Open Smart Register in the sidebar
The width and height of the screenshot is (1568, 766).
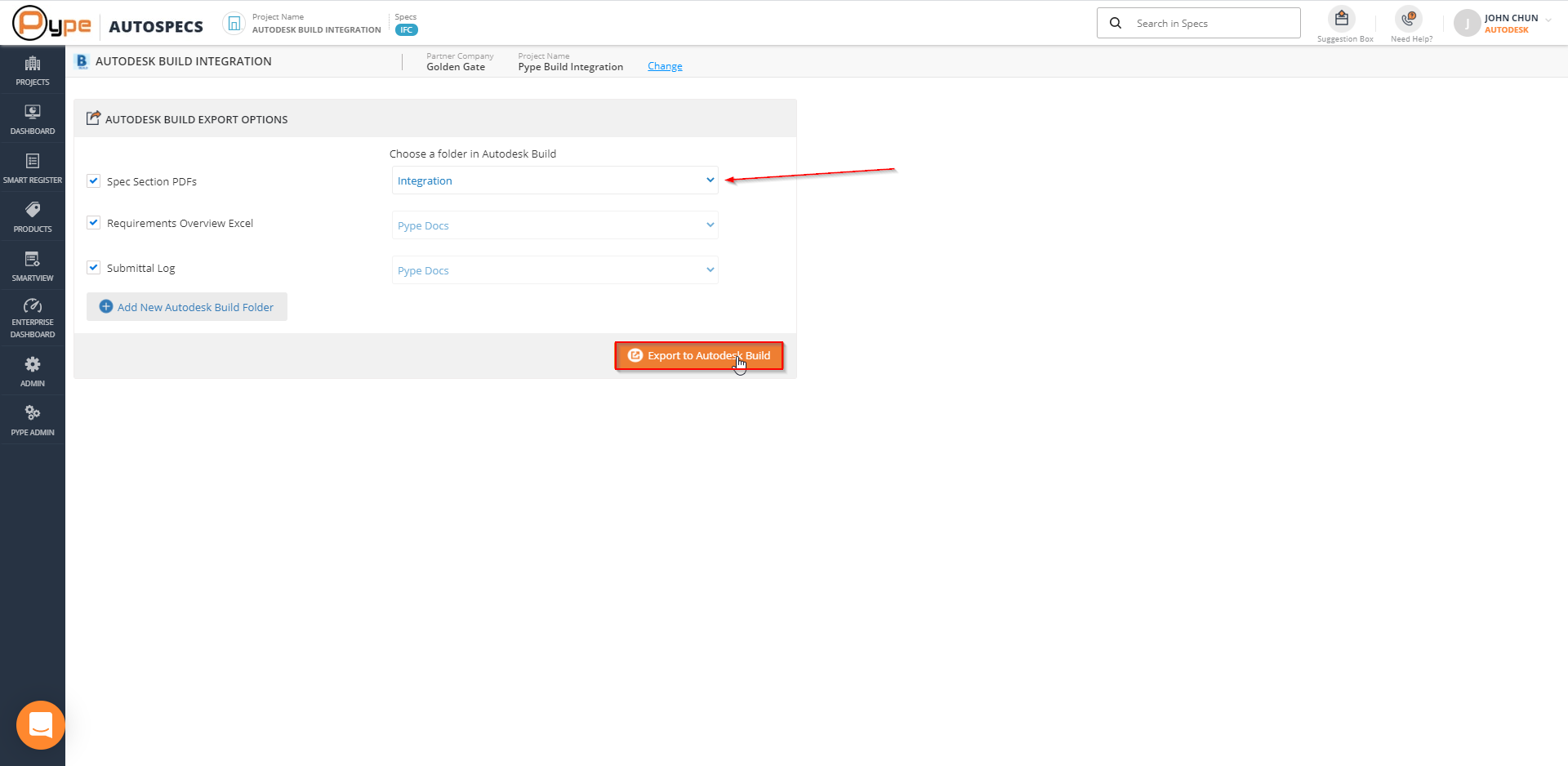coord(33,168)
